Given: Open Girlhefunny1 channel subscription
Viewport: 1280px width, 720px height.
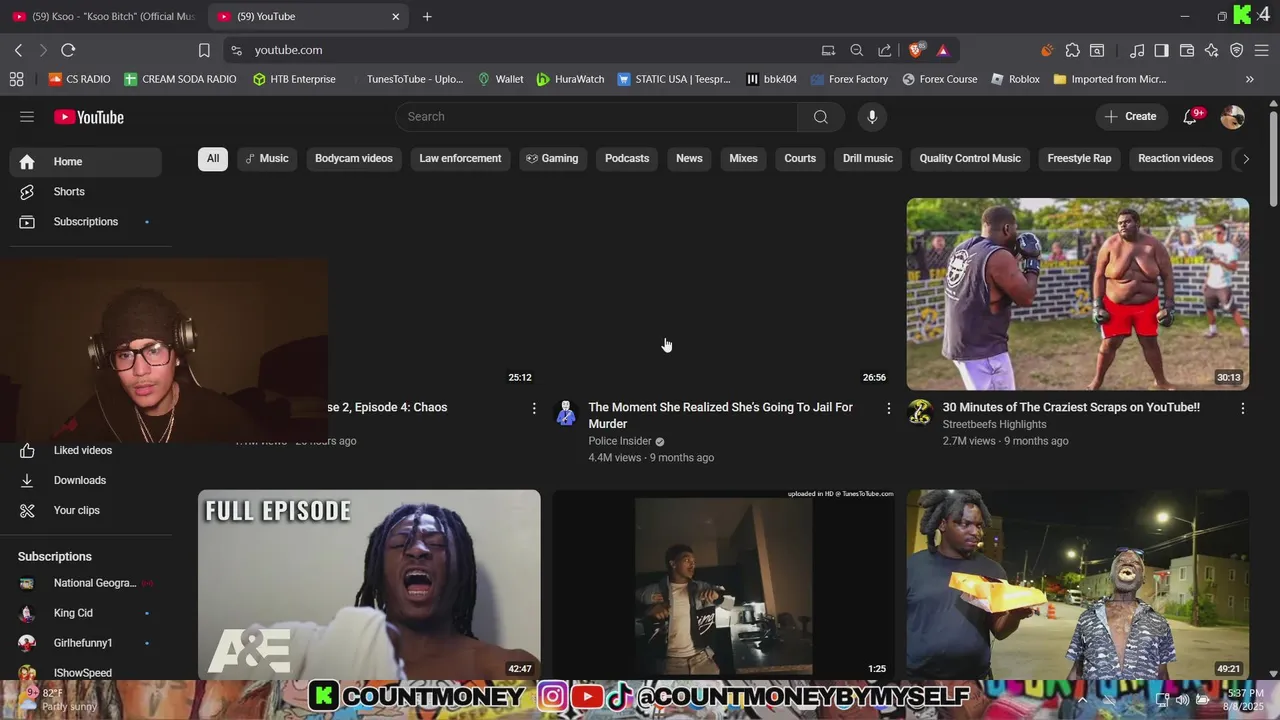Looking at the screenshot, I should [x=86, y=644].
